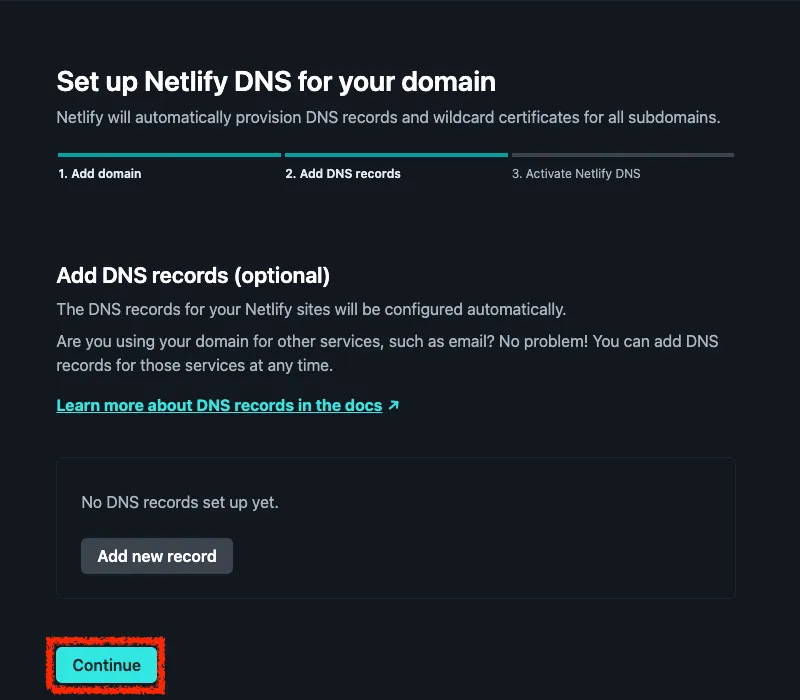Click the configured automatically sentence
This screenshot has width=800, height=700.
pos(311,309)
